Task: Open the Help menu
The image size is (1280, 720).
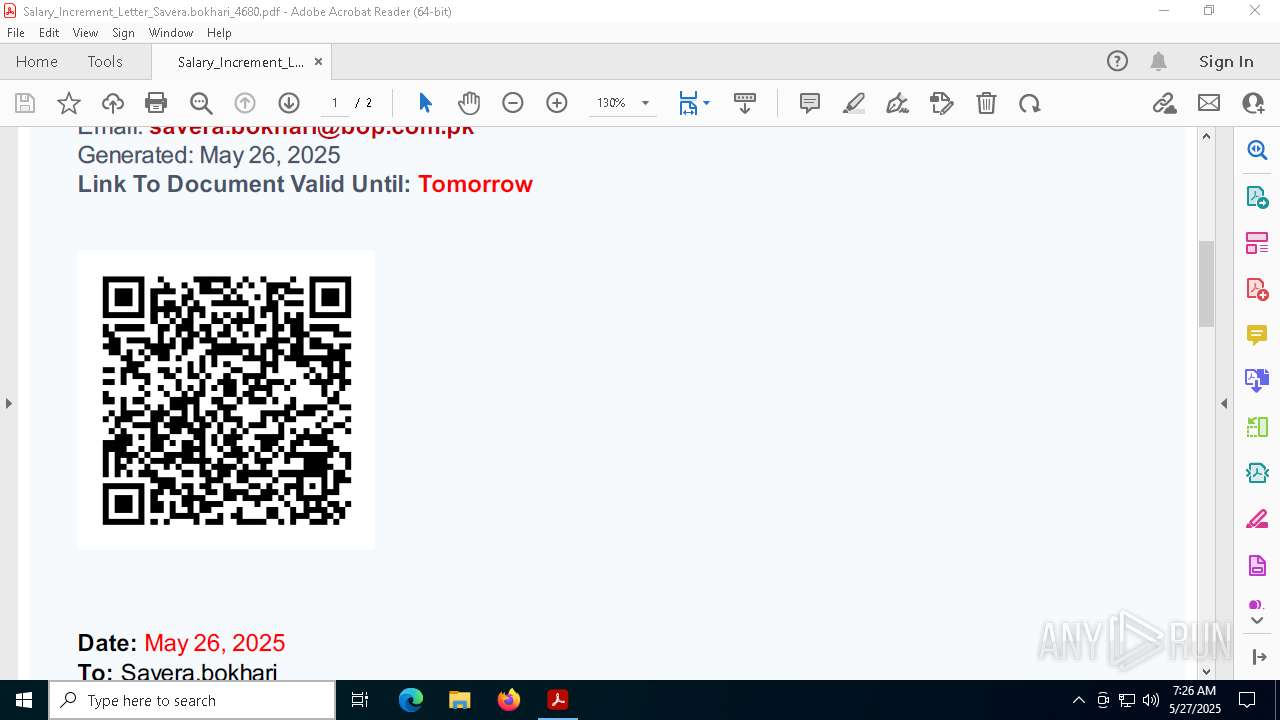Action: 219,33
